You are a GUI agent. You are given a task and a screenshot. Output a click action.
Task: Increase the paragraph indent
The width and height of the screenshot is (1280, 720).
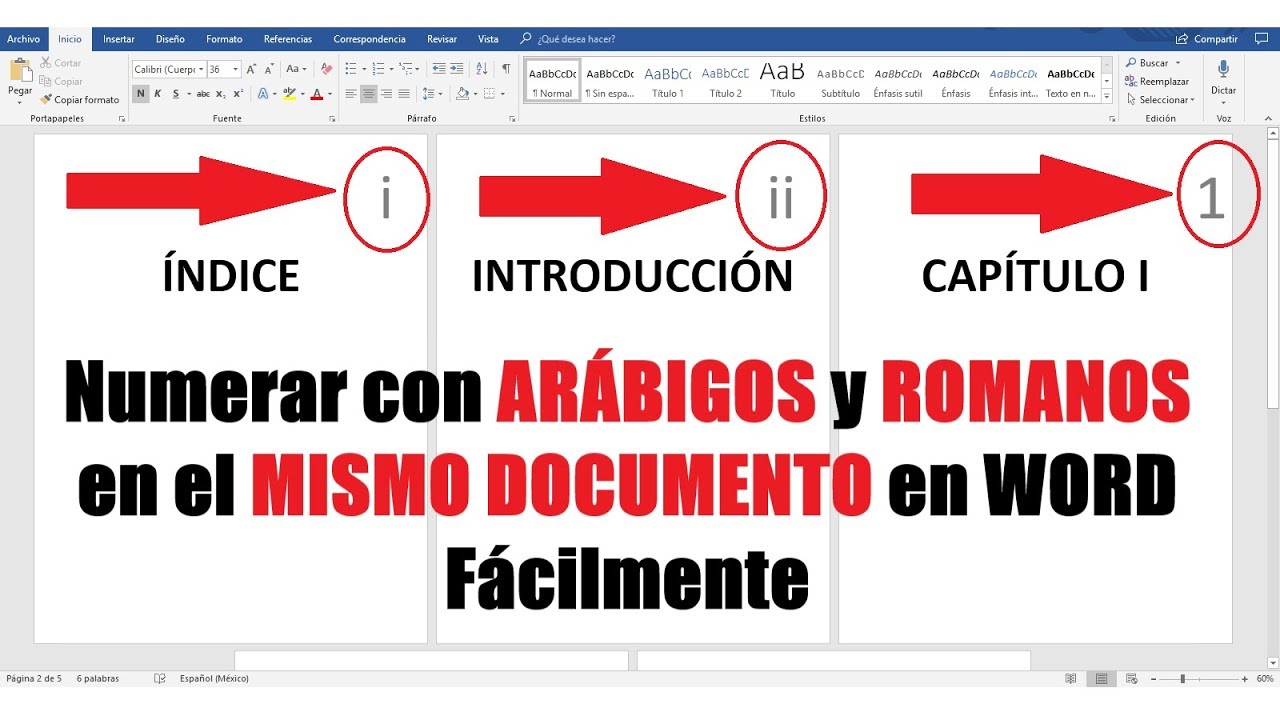(457, 69)
